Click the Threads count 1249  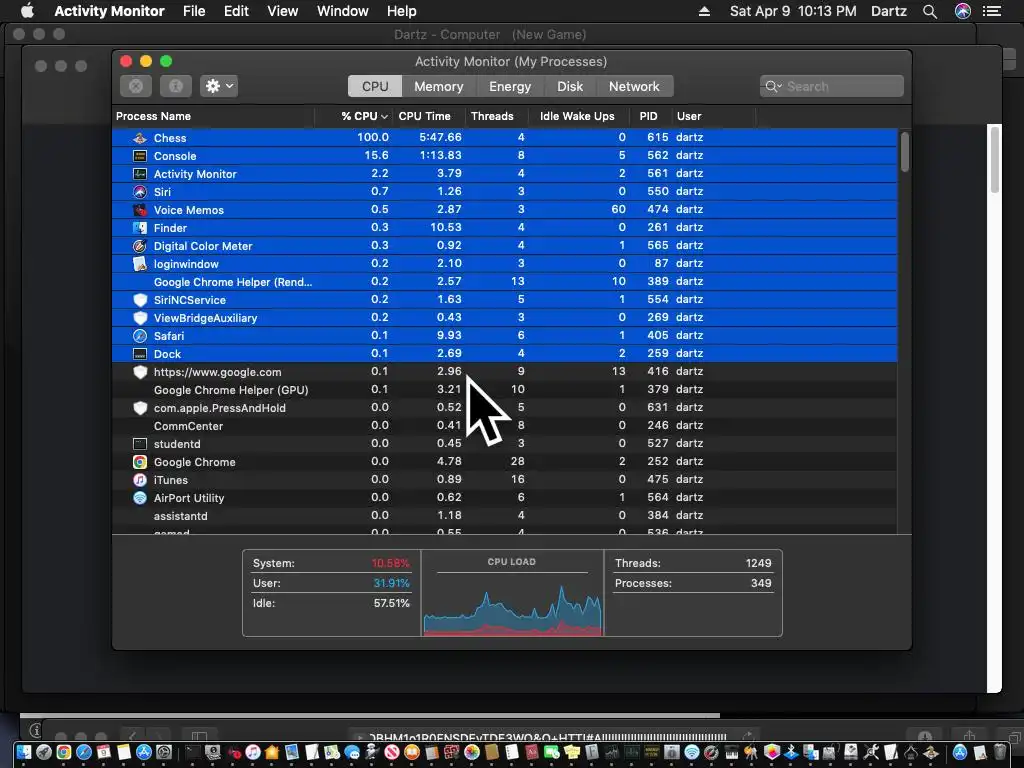pyautogui.click(x=758, y=563)
